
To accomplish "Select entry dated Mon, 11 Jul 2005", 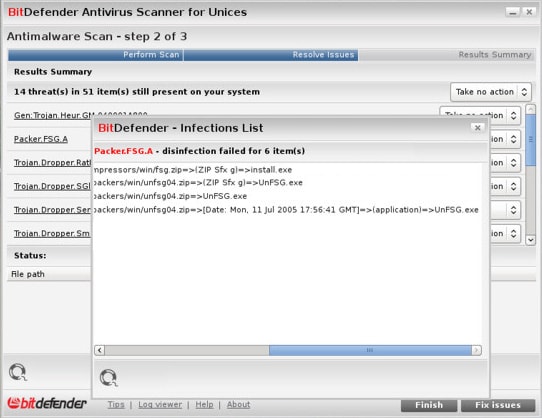I will coord(287,210).
